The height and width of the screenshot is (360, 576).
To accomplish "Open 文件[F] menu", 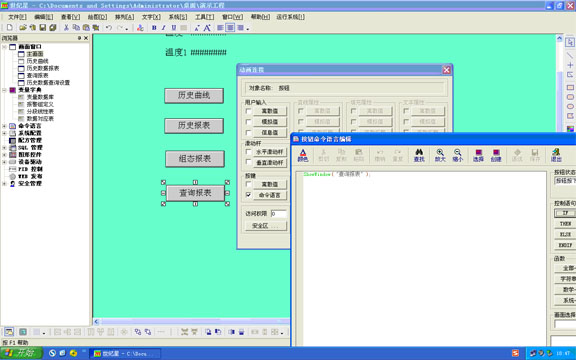I will tap(17, 17).
